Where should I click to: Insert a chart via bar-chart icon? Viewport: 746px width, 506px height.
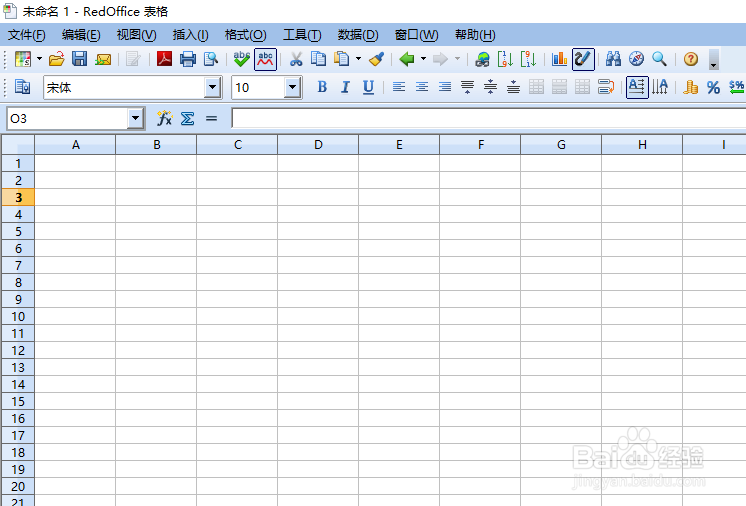pos(560,59)
